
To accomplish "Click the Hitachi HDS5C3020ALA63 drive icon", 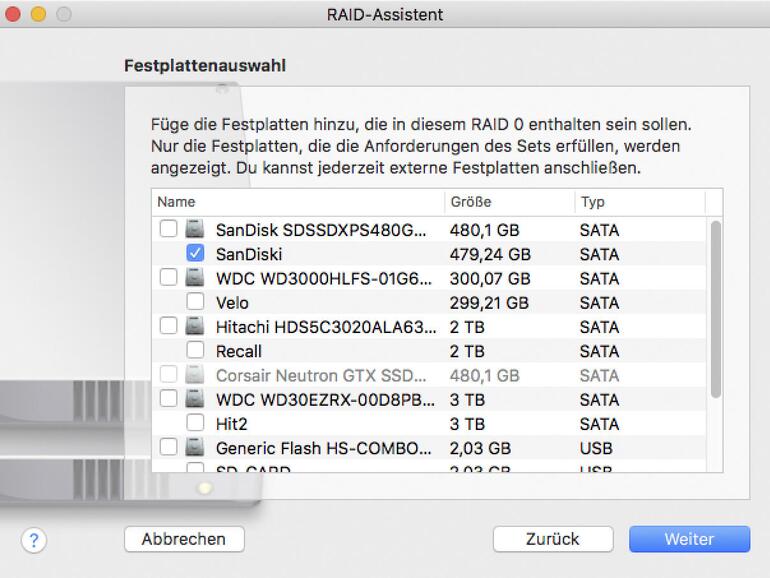I will [x=194, y=326].
